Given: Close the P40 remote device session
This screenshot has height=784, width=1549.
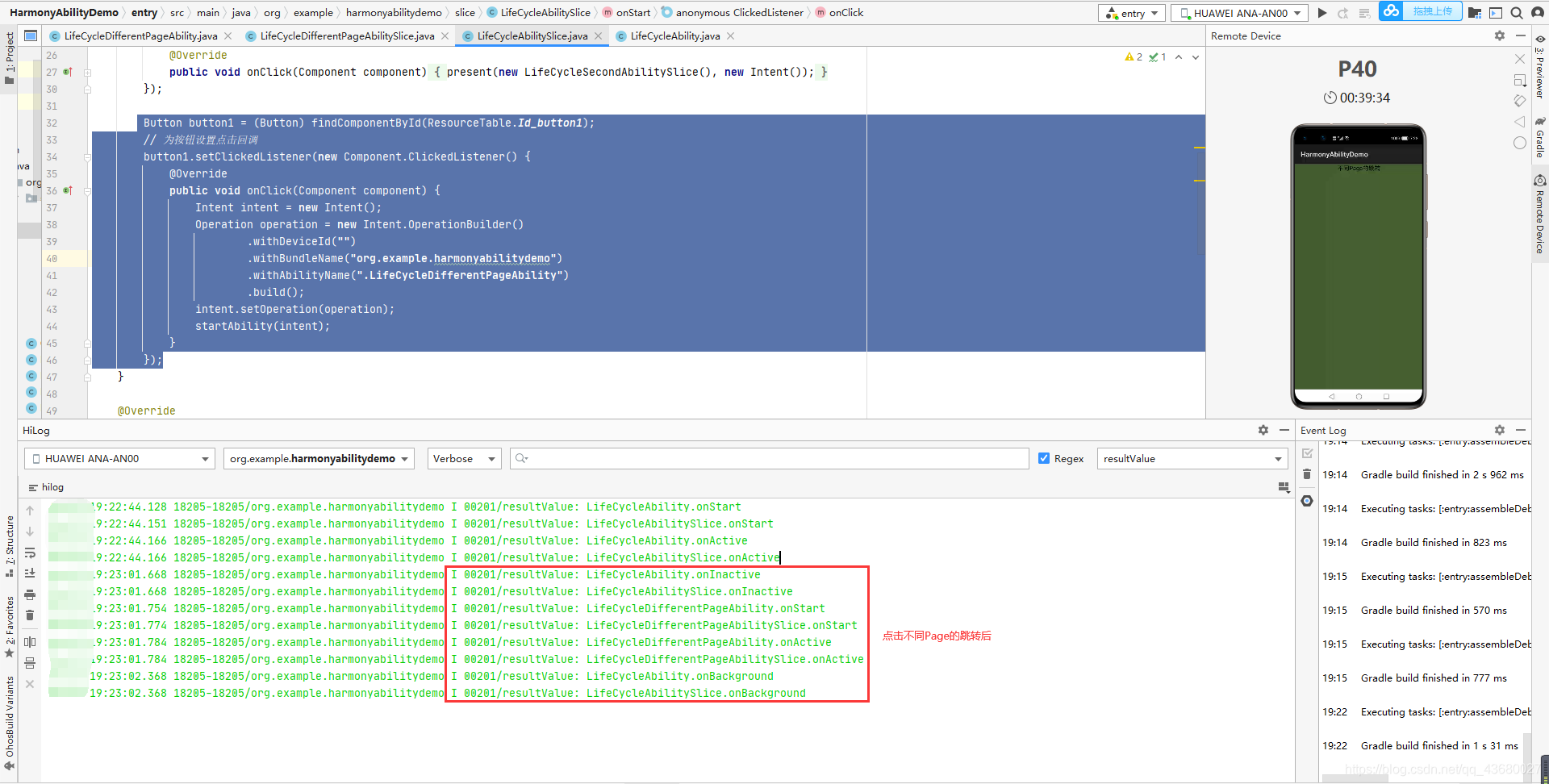Looking at the screenshot, I should (x=1520, y=59).
